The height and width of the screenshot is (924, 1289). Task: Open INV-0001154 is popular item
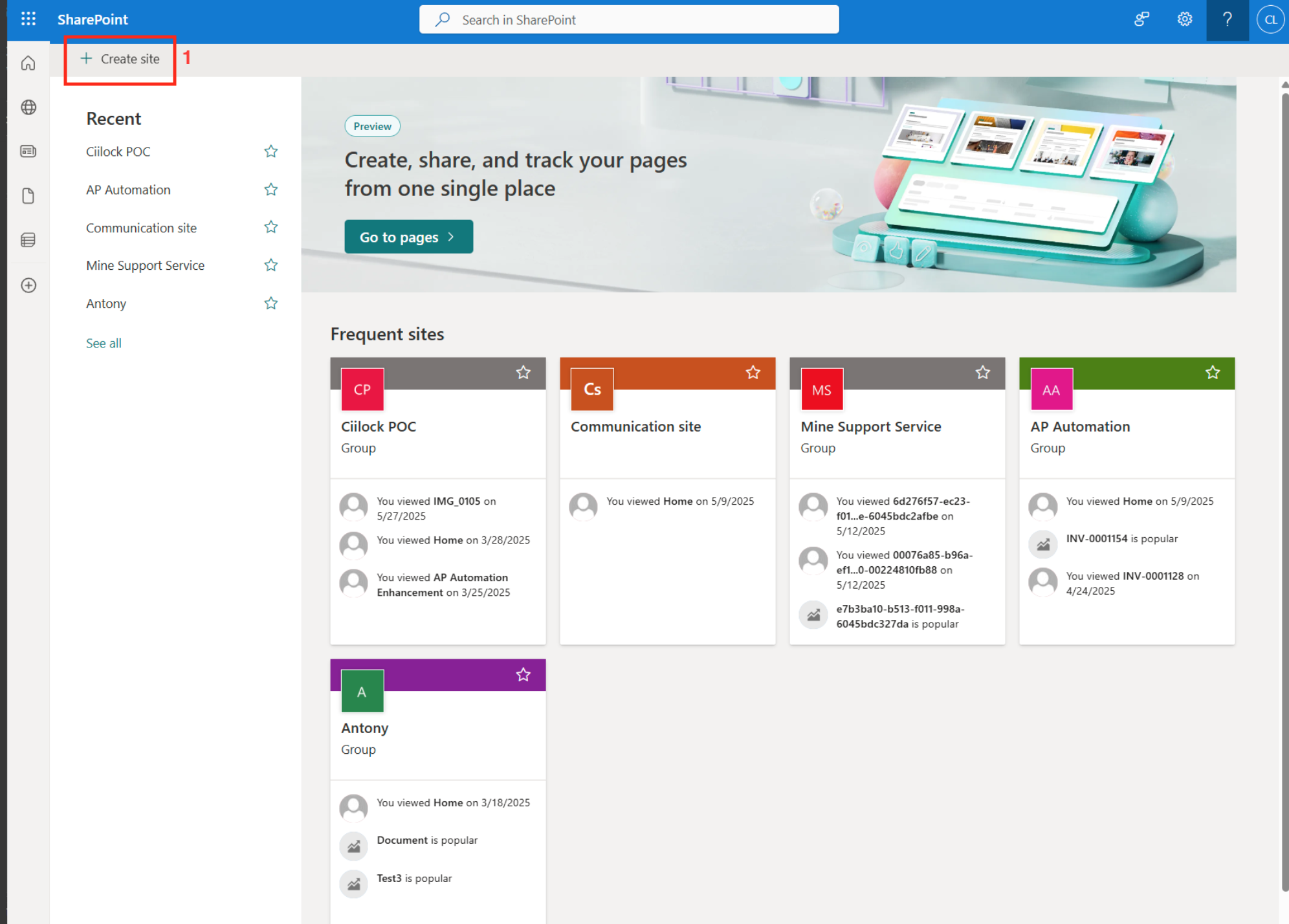click(x=1121, y=539)
